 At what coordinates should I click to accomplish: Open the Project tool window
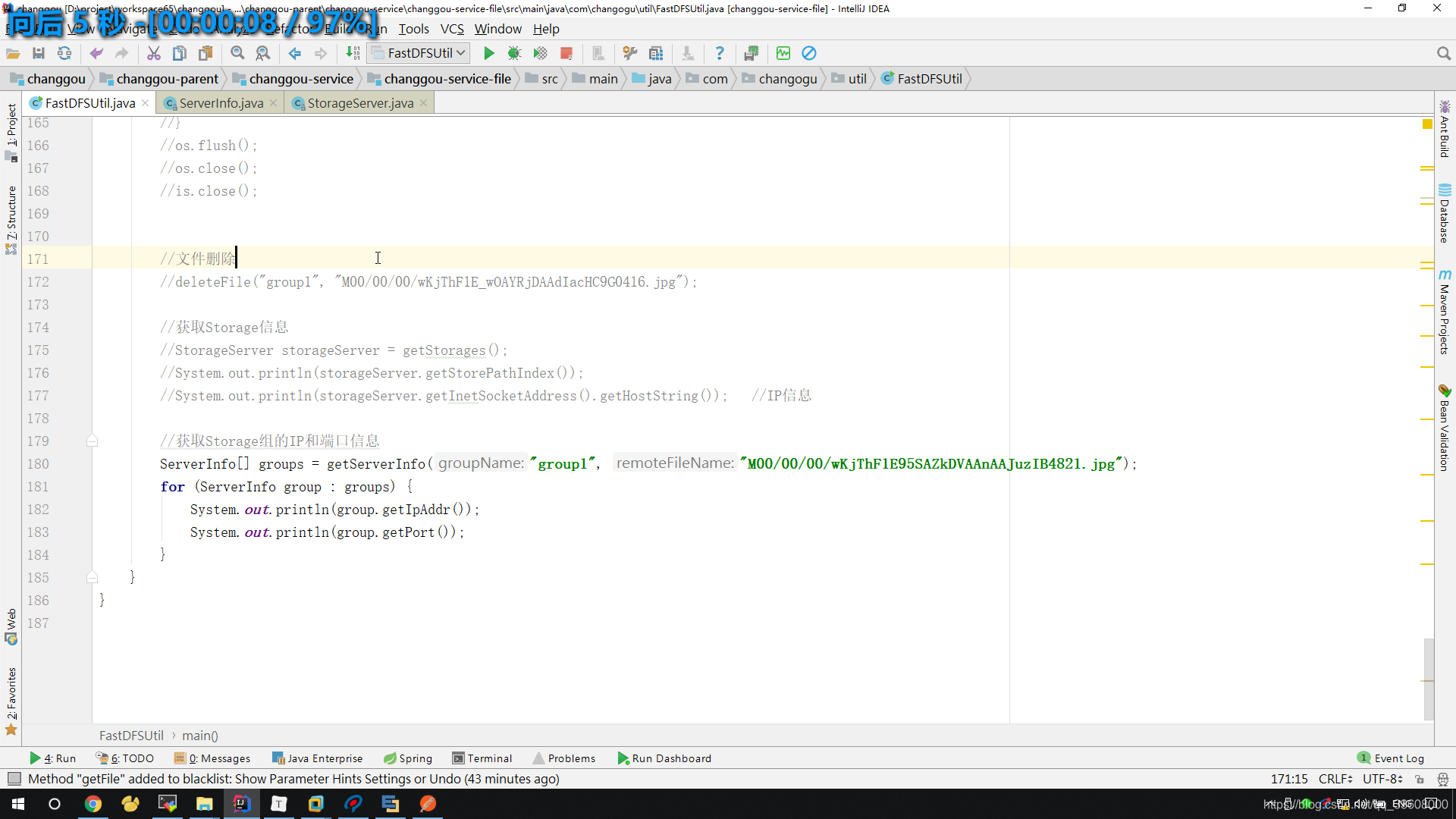point(11,132)
